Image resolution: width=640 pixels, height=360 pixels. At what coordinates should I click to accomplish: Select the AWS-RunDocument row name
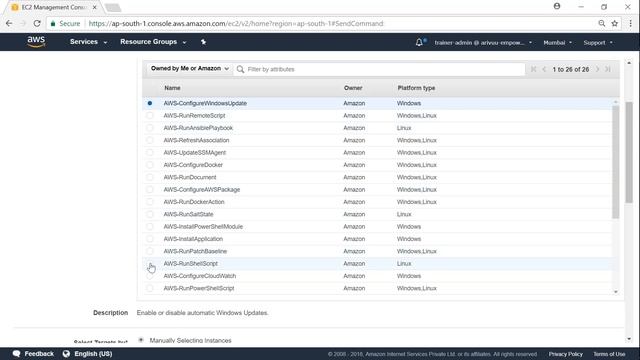pyautogui.click(x=190, y=177)
